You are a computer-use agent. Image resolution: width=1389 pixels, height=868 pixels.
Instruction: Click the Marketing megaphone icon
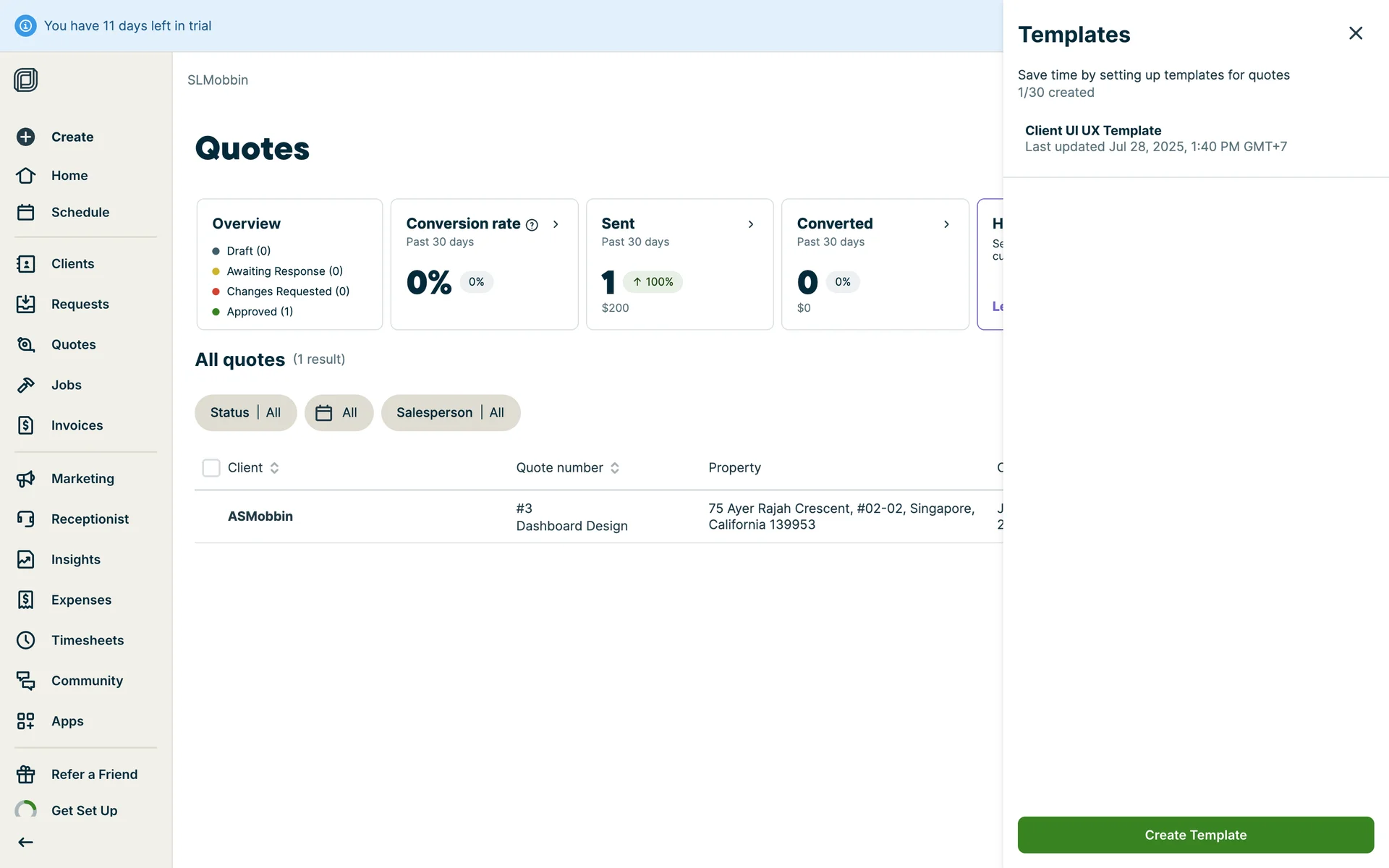26,478
